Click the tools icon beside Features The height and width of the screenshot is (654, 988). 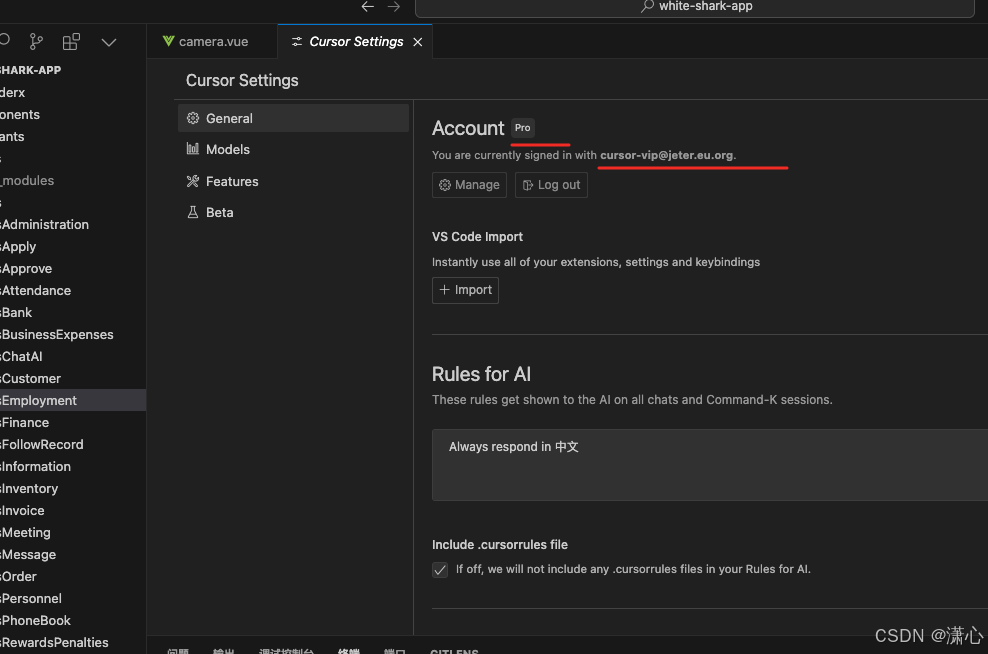193,181
